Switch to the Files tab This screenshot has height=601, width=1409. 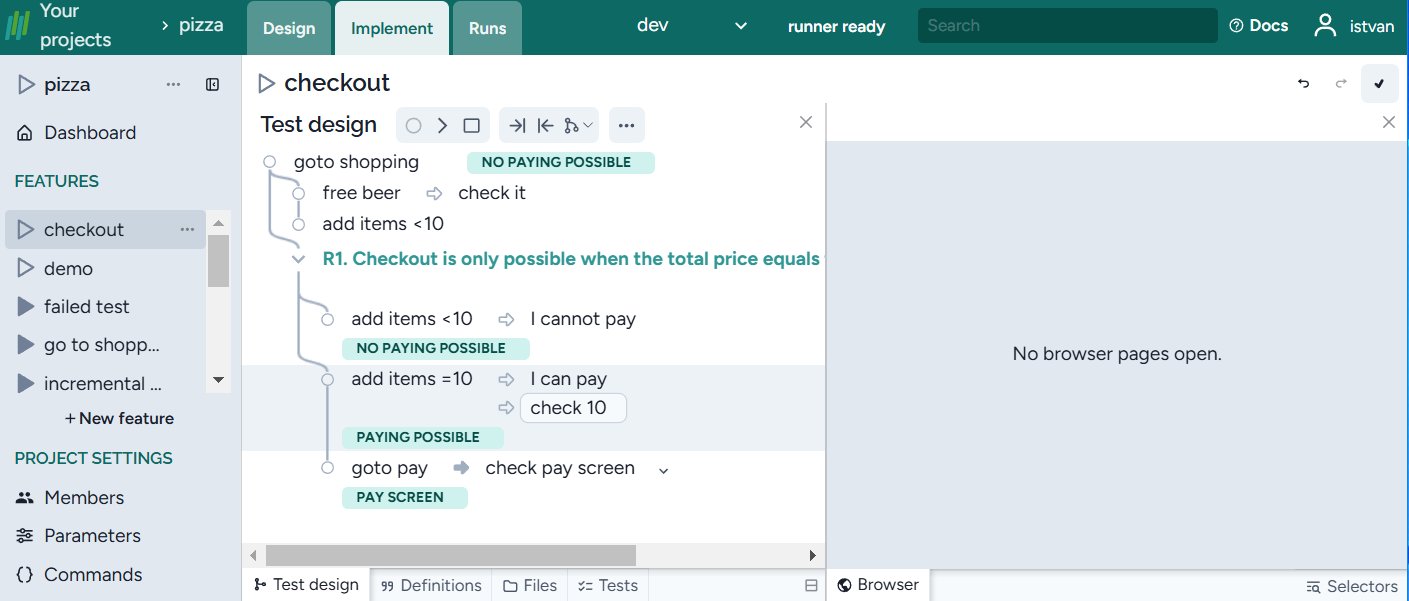(530, 586)
